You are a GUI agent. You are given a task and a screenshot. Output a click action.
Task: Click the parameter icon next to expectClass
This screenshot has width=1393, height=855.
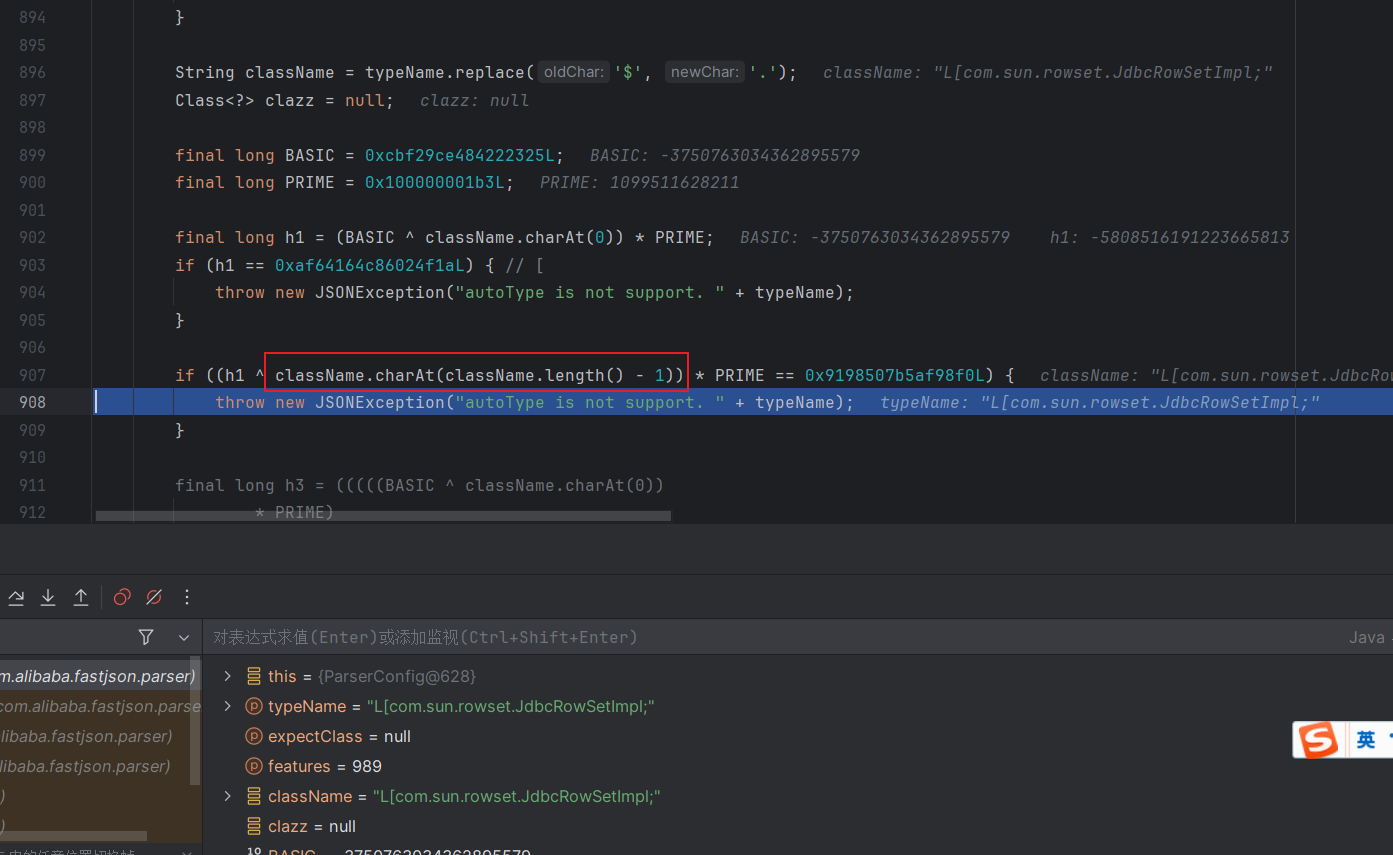[x=254, y=736]
